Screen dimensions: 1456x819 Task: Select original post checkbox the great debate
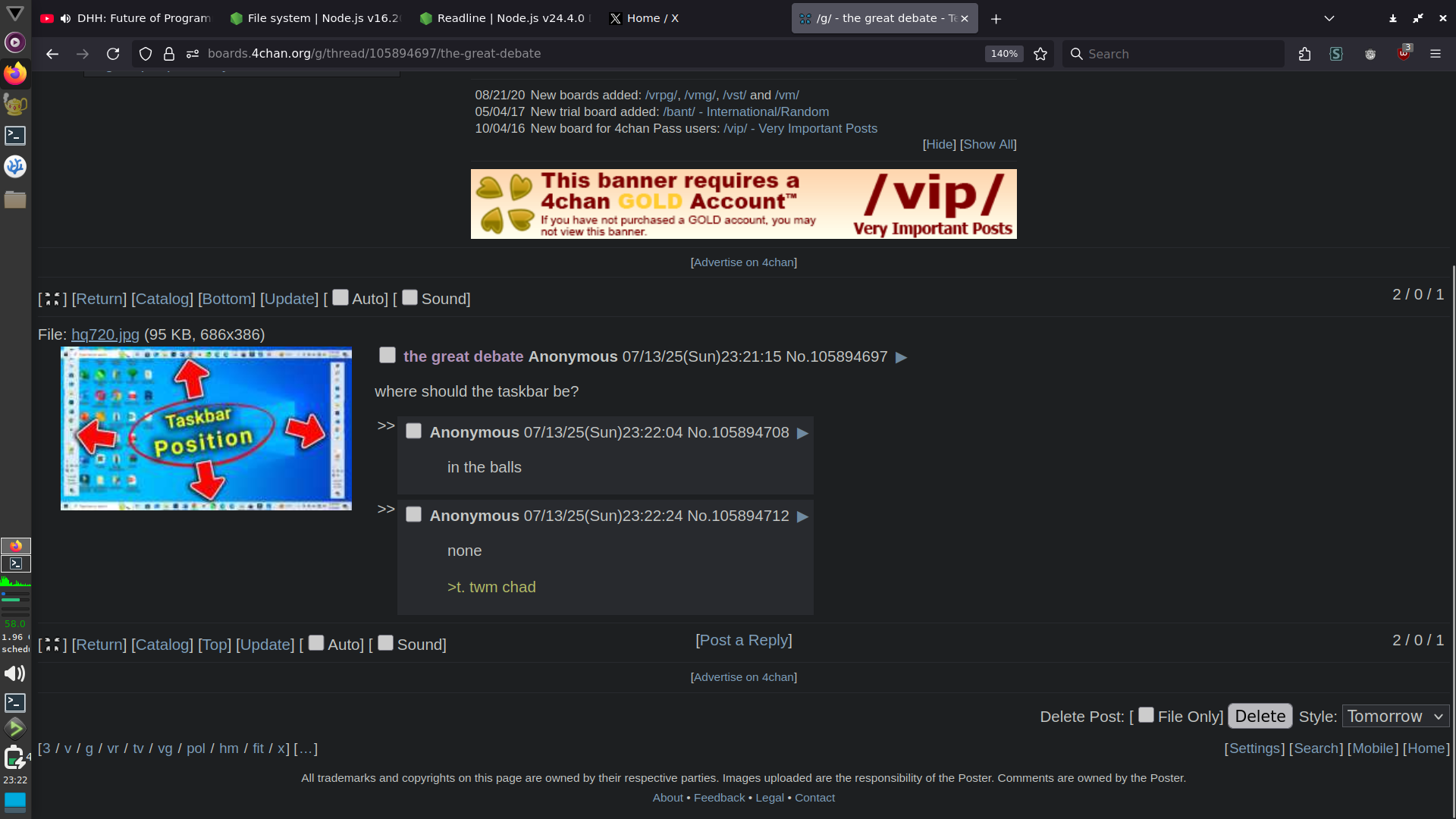(x=388, y=355)
